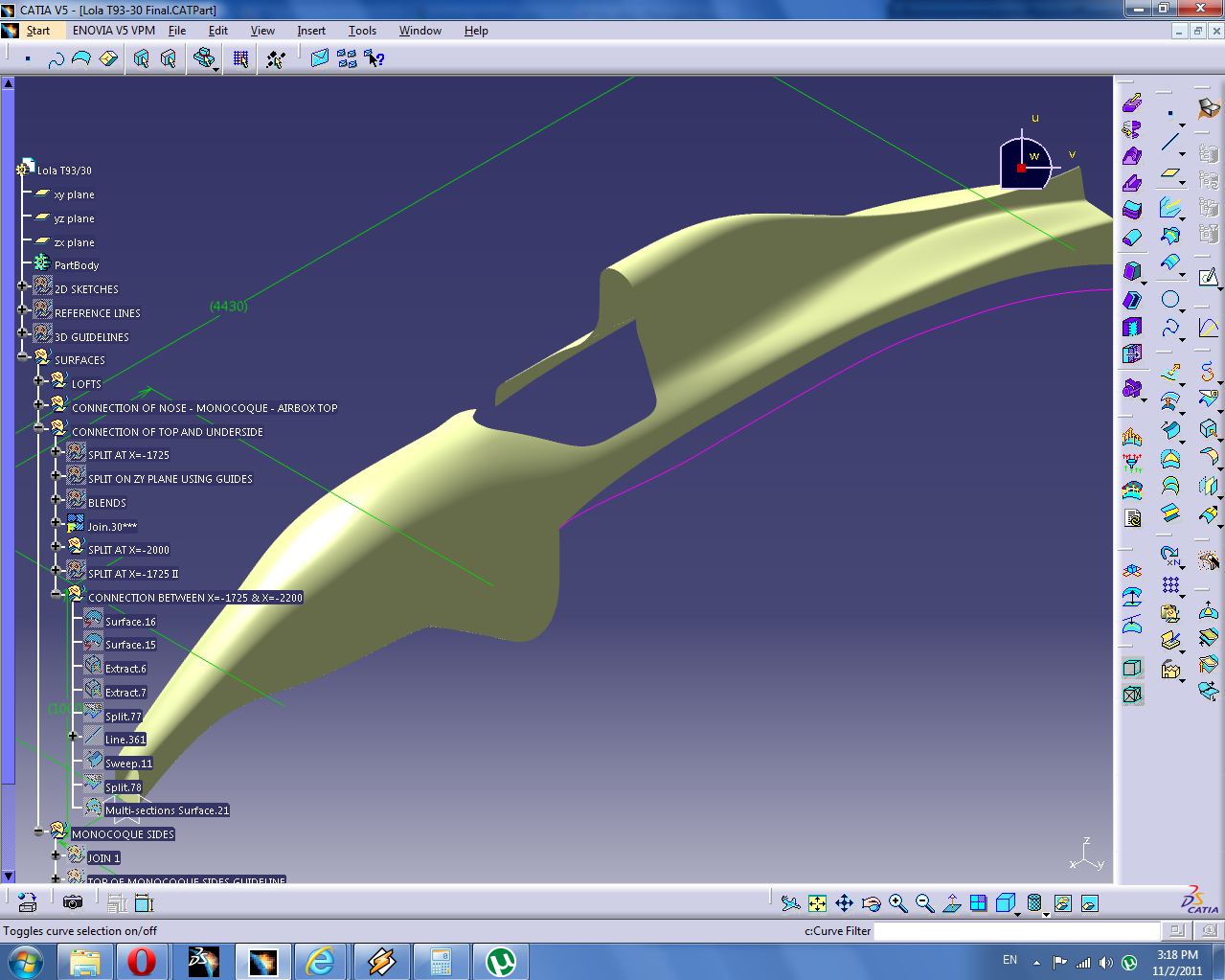Viewport: 1225px width, 980px height.
Task: Open the Window menu
Action: coord(420,31)
